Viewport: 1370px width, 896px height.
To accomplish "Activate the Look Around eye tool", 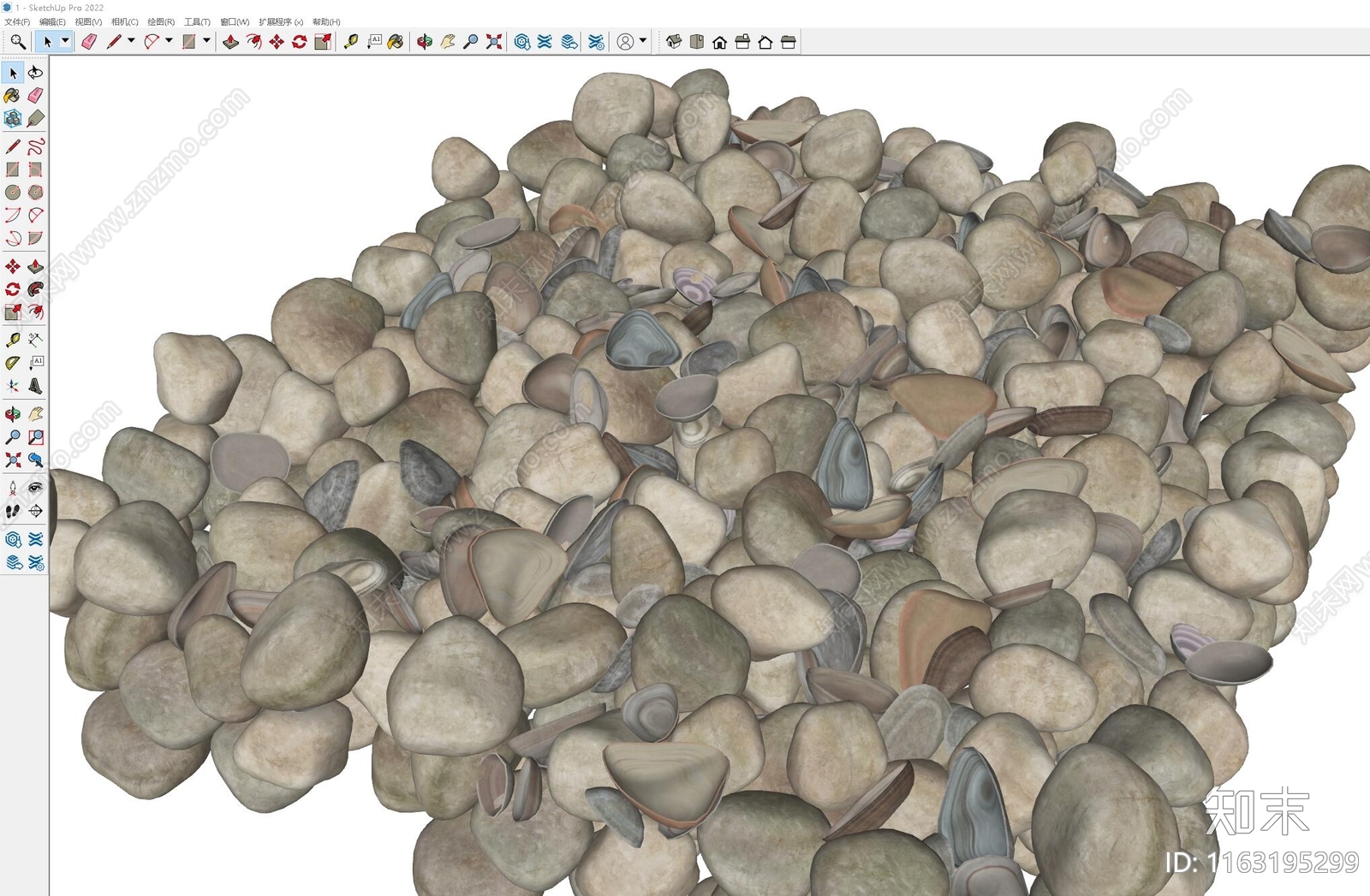I will tap(35, 488).
